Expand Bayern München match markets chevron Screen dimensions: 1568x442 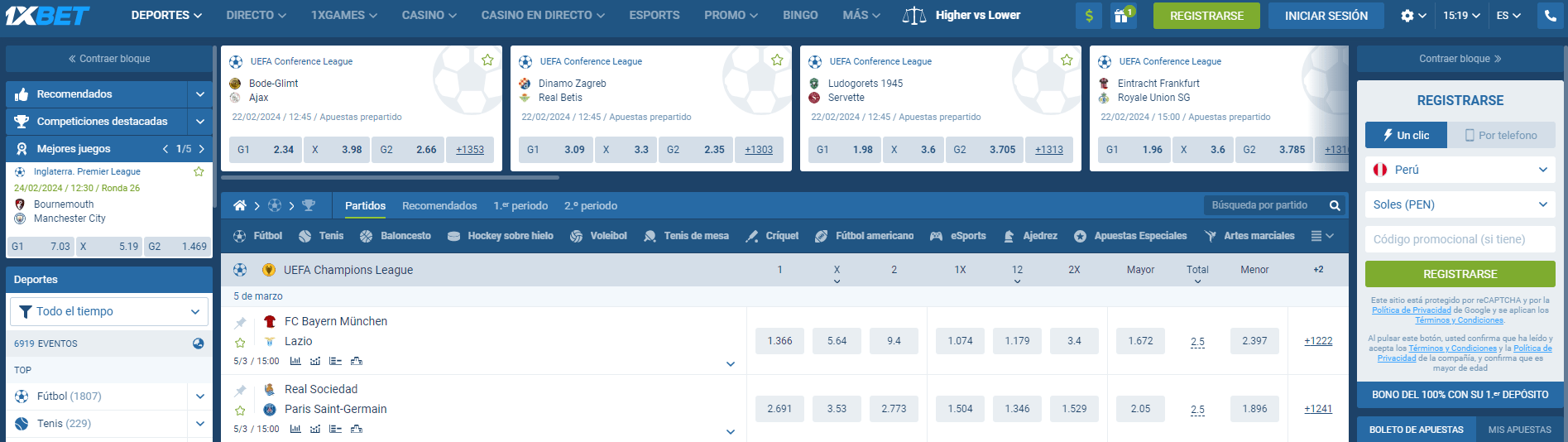coord(731,363)
